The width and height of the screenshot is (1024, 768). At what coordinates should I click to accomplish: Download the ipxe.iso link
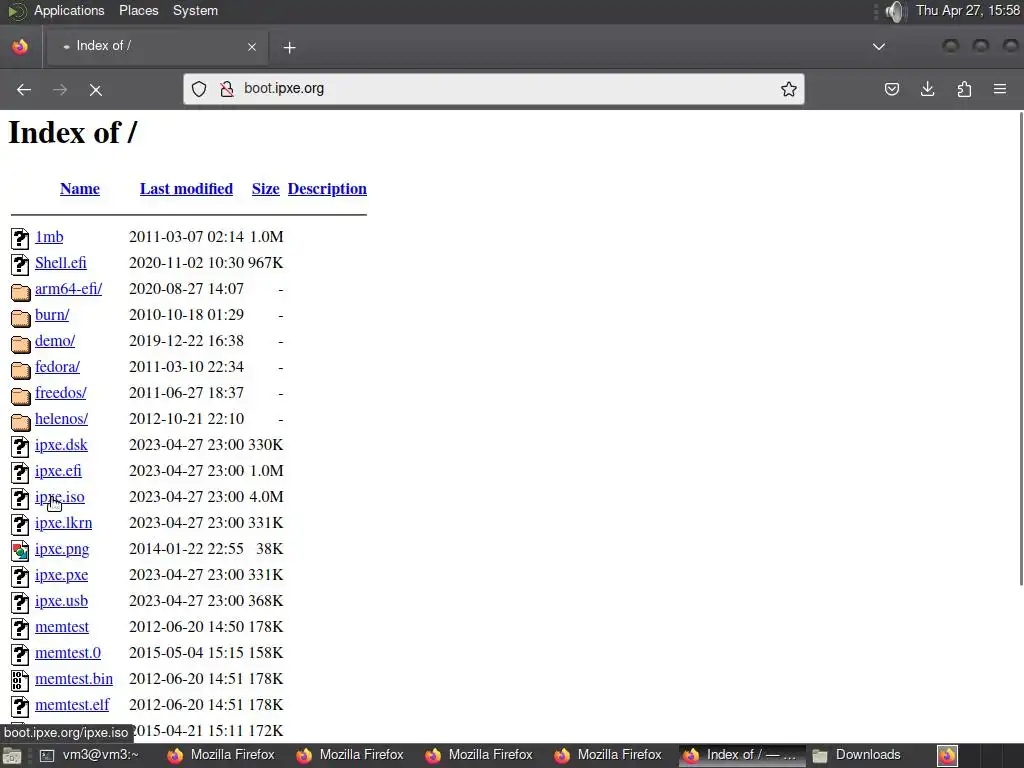[x=59, y=497]
